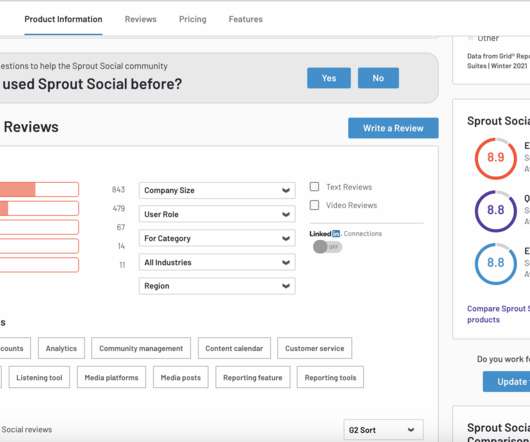
Task: Select the Media platforms tag
Action: click(112, 377)
